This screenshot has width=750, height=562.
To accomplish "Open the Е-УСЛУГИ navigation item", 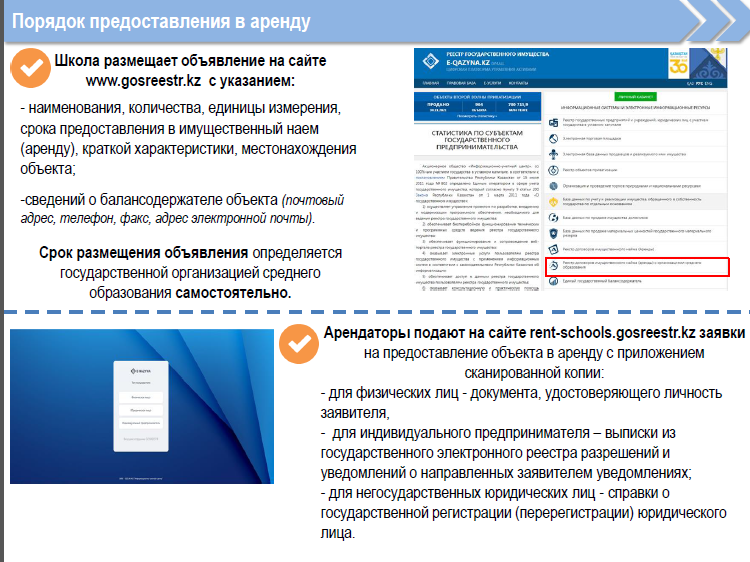I will (x=492, y=83).
